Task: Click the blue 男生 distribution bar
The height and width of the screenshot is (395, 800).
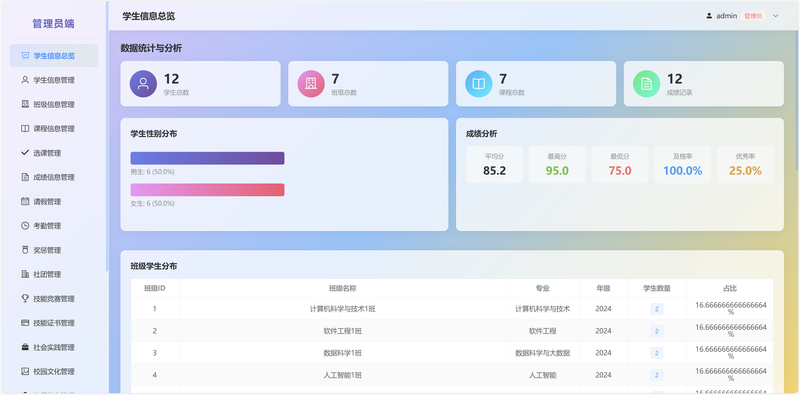Action: 208,158
